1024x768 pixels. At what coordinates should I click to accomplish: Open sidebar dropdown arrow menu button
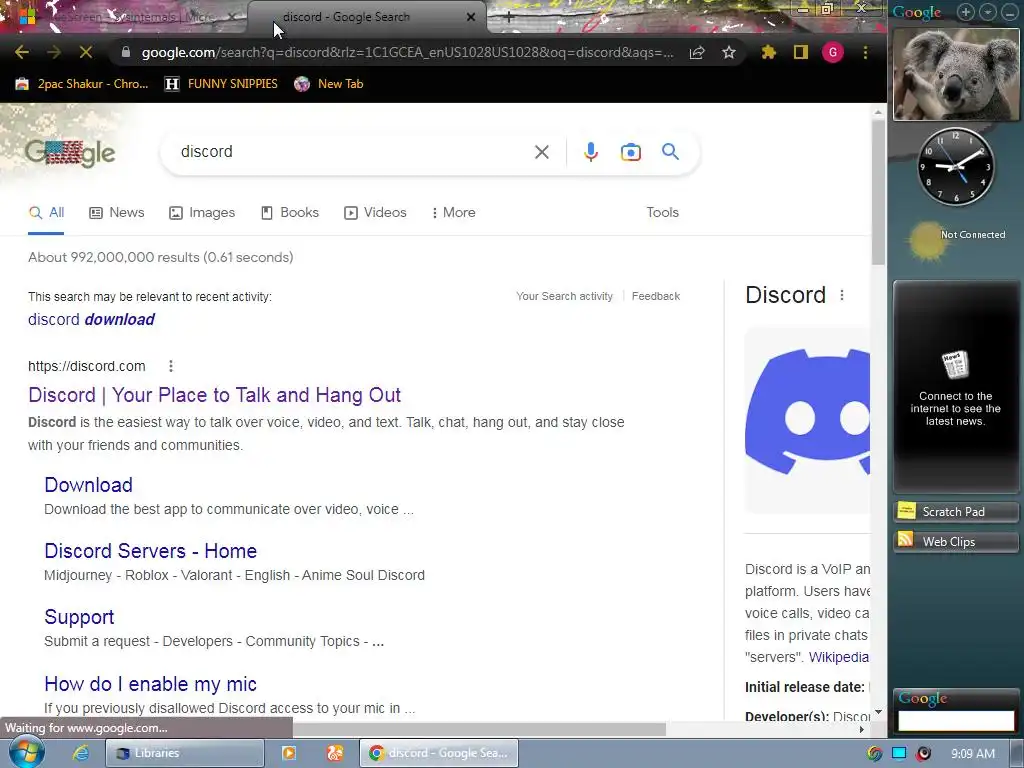tap(988, 12)
